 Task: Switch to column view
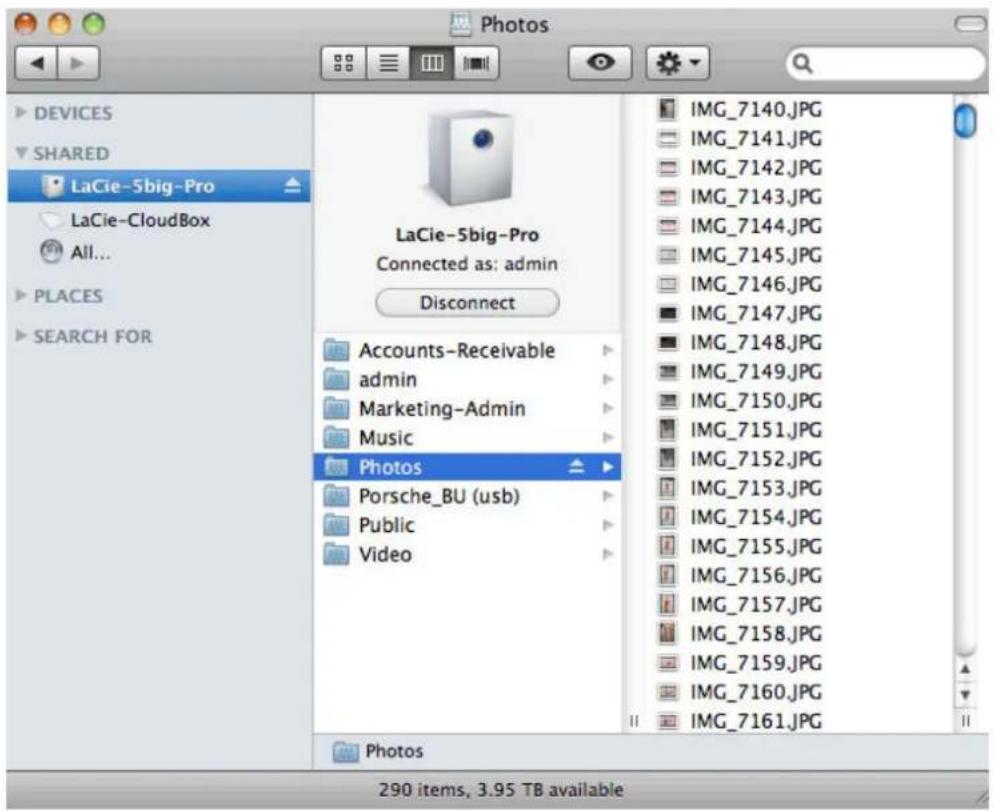(x=432, y=63)
